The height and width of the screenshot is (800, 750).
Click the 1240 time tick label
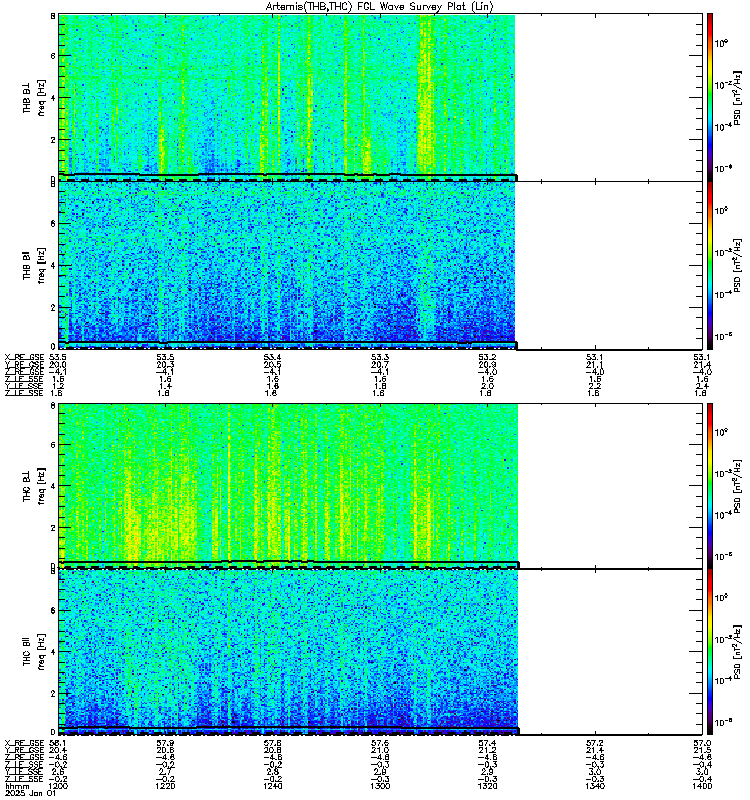pyautogui.click(x=272, y=786)
